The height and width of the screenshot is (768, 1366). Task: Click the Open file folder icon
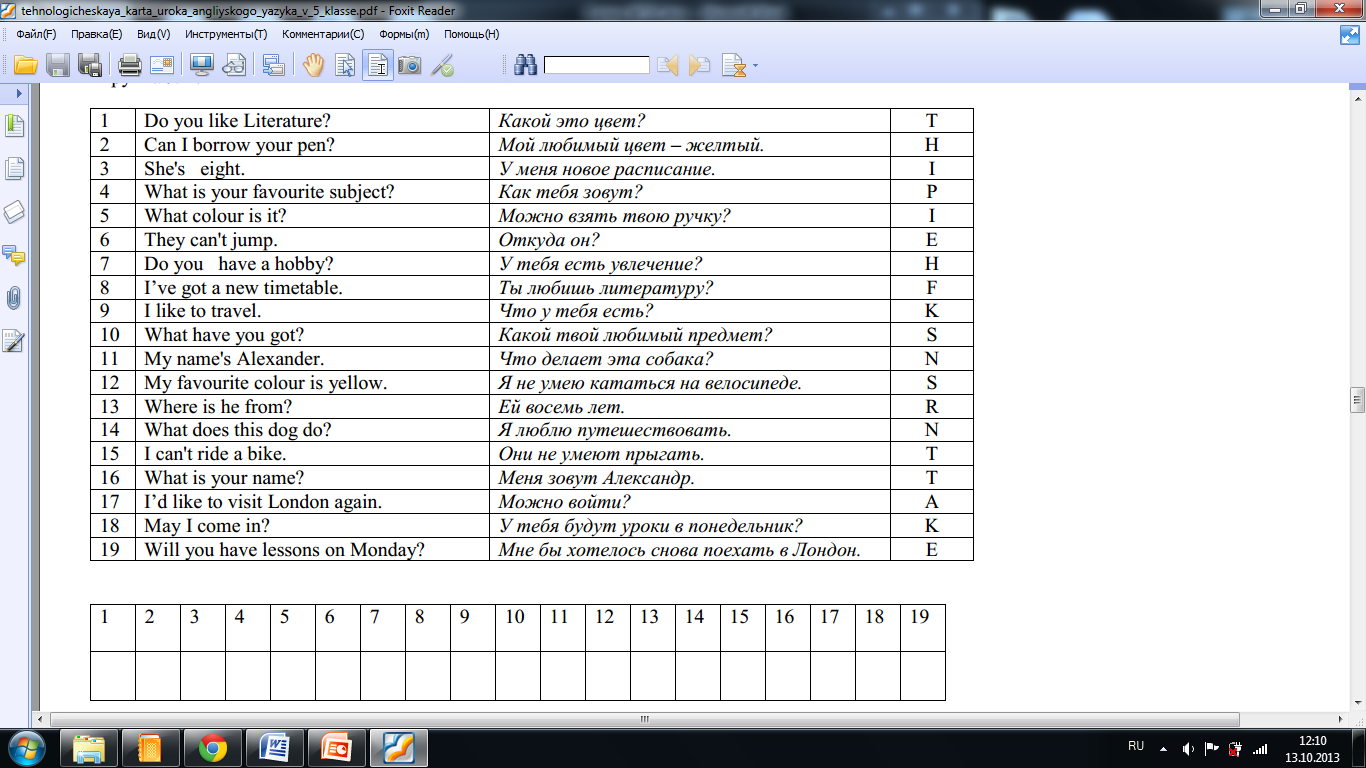pyautogui.click(x=25, y=66)
